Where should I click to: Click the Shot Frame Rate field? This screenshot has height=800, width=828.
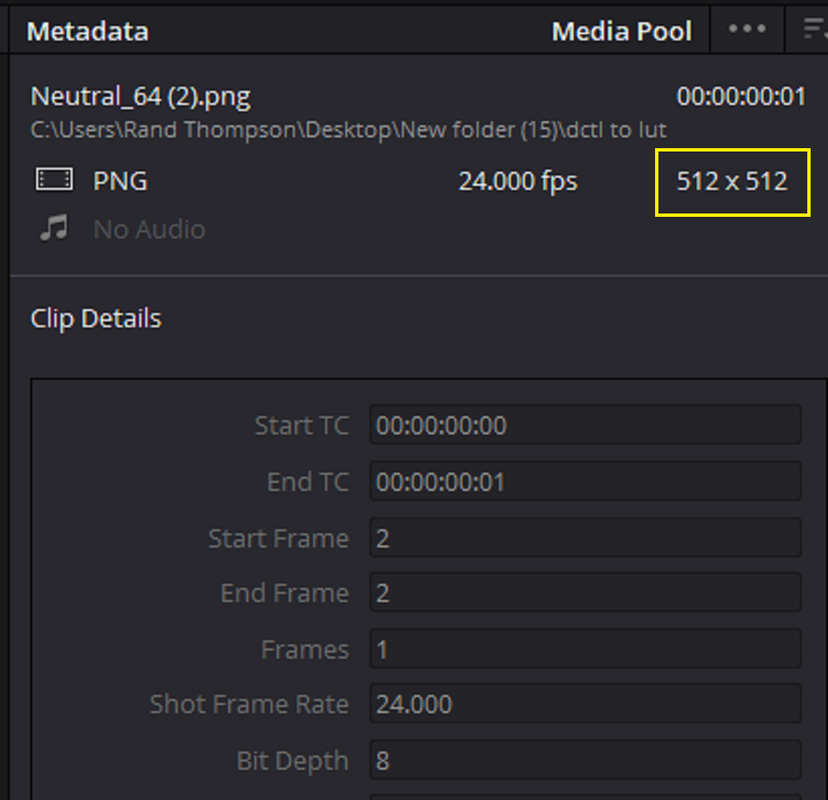[x=585, y=703]
